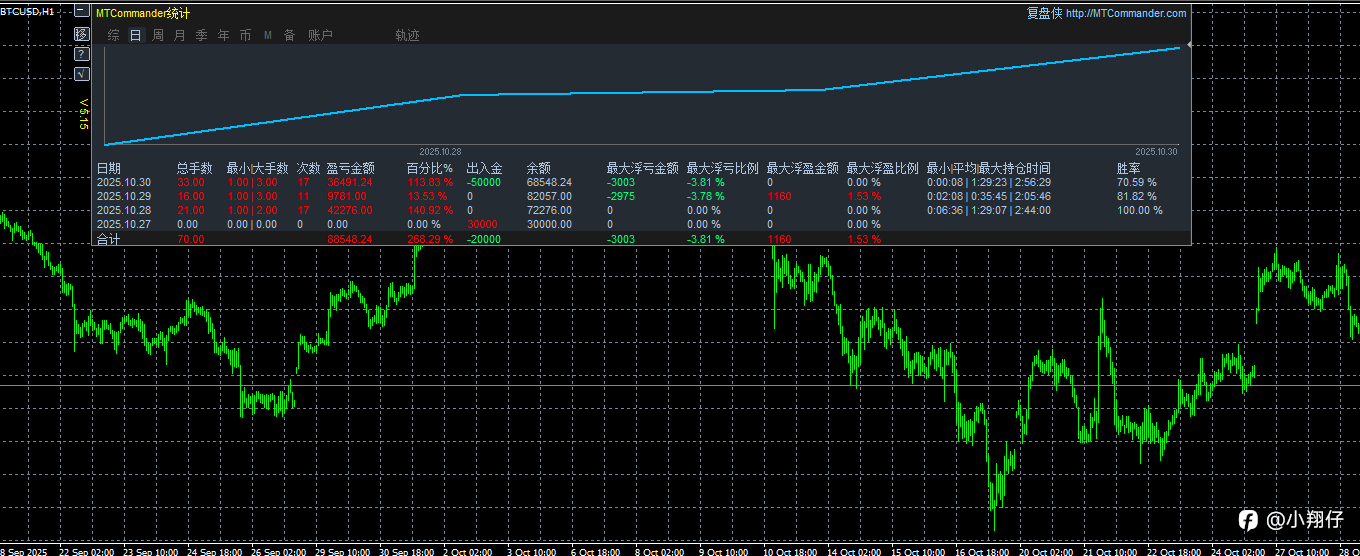Open the 备 notes tab
Viewport: 1360px width, 556px height.
289,35
